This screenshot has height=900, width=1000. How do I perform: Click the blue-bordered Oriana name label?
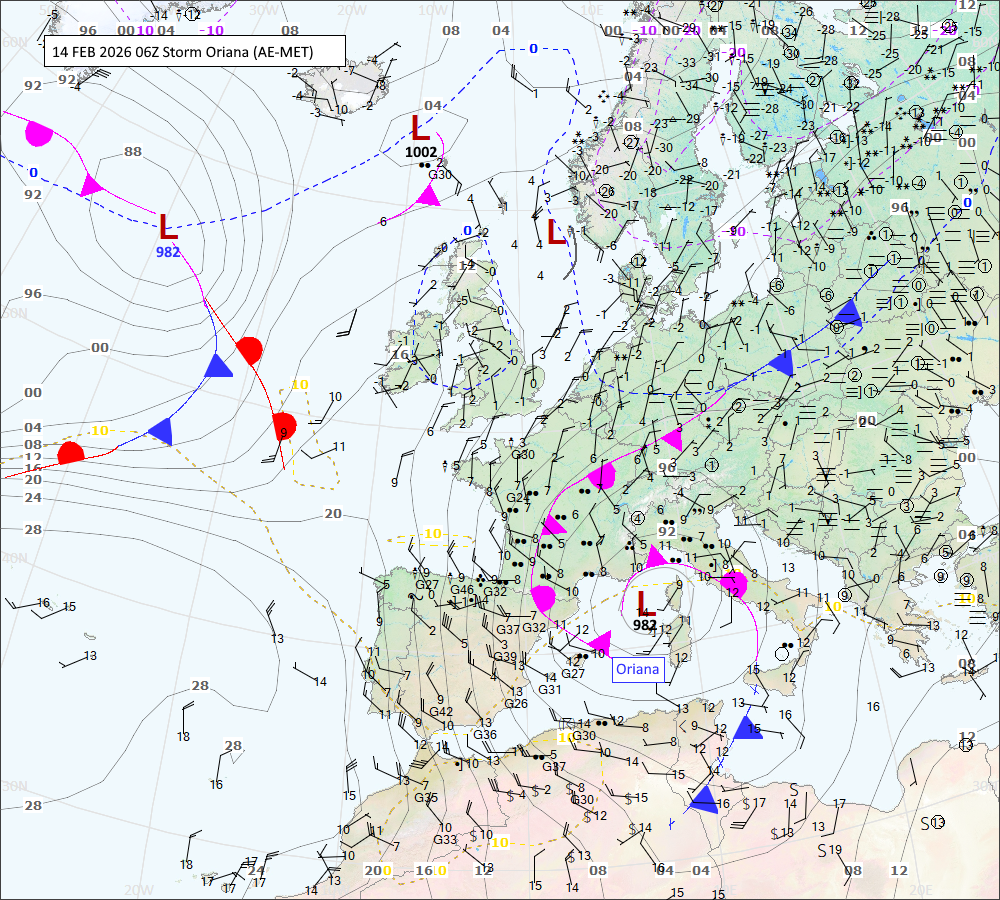639,670
